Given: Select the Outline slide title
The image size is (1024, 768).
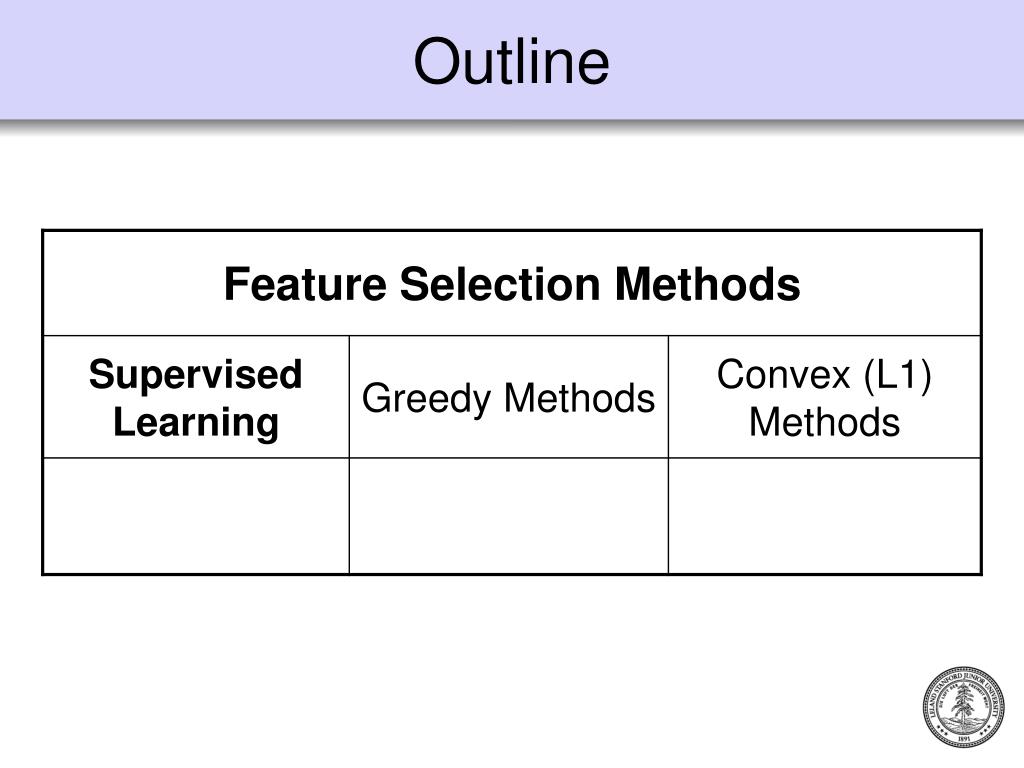Looking at the screenshot, I should click(x=511, y=61).
